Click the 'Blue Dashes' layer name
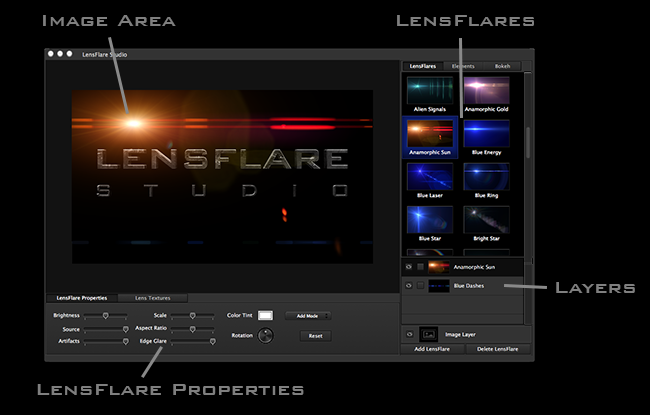This screenshot has width=650, height=415. click(468, 286)
